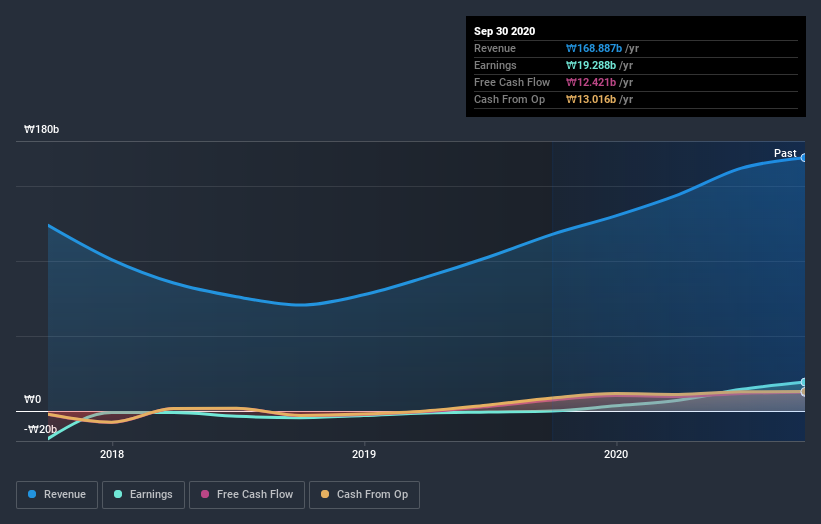
Task: Click the Earnings endpoint marker on chart edge
Action: click(804, 382)
